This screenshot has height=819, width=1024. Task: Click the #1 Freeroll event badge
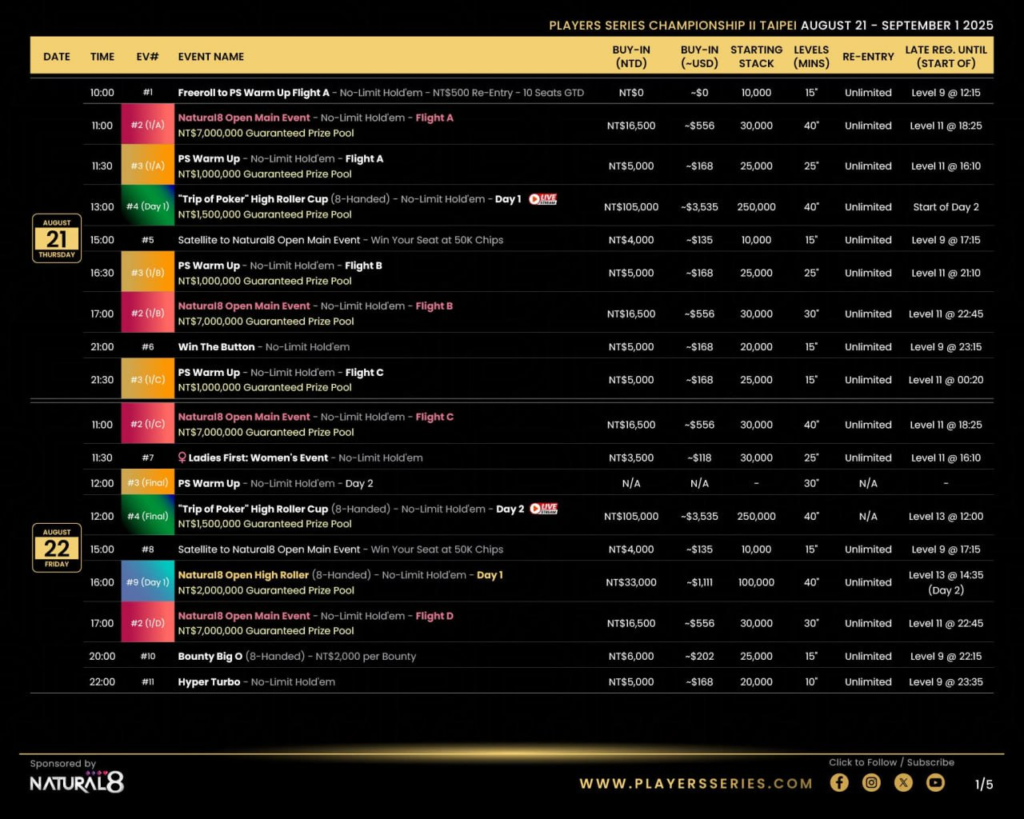(148, 92)
